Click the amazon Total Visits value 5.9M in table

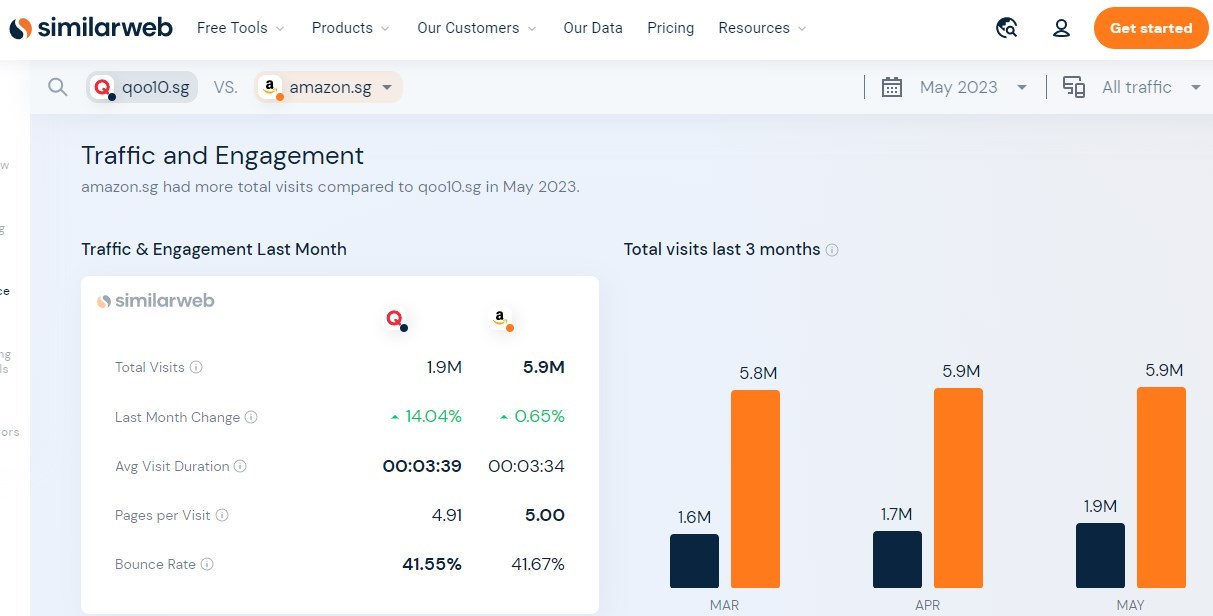point(544,367)
